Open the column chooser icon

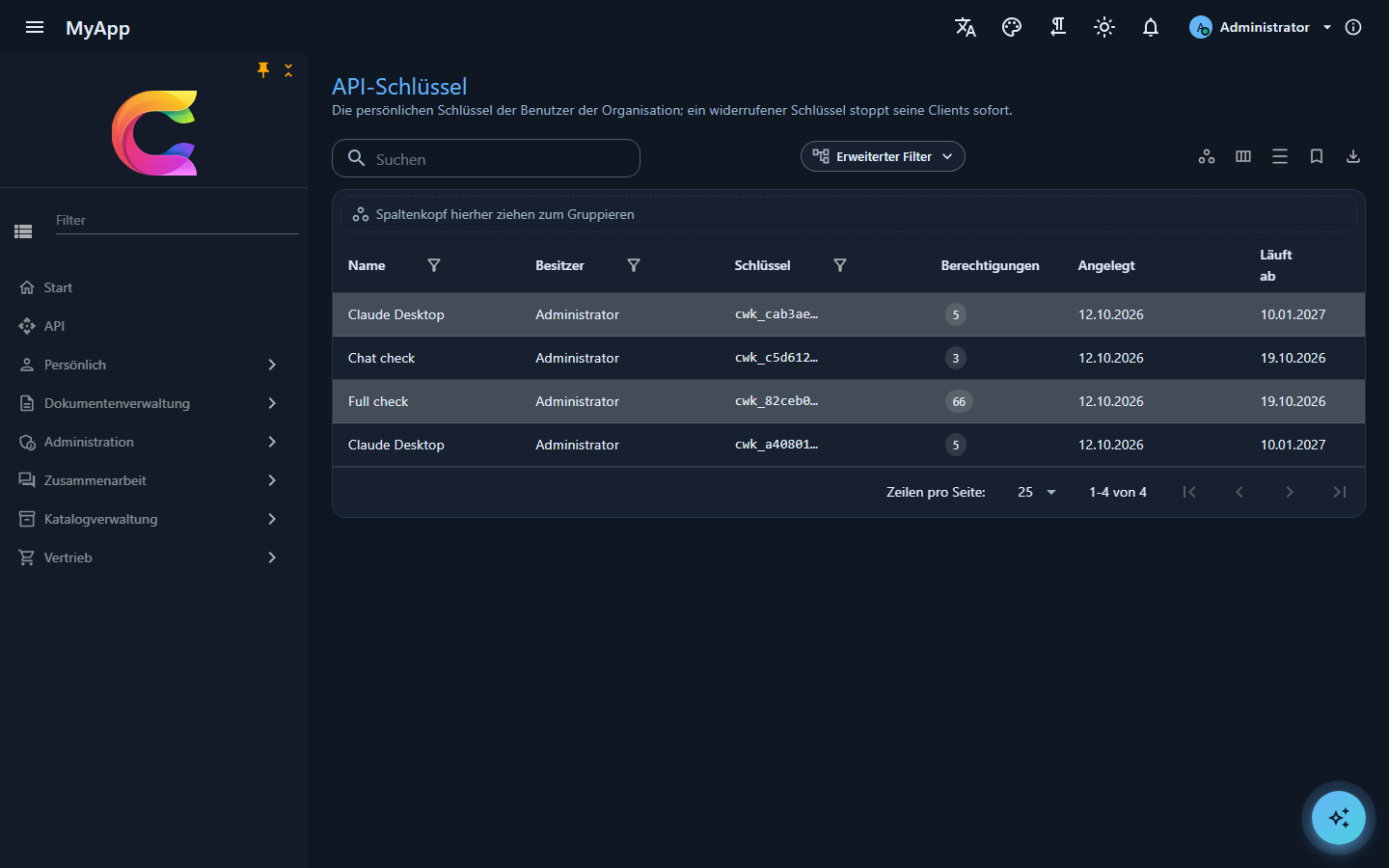tap(1243, 156)
